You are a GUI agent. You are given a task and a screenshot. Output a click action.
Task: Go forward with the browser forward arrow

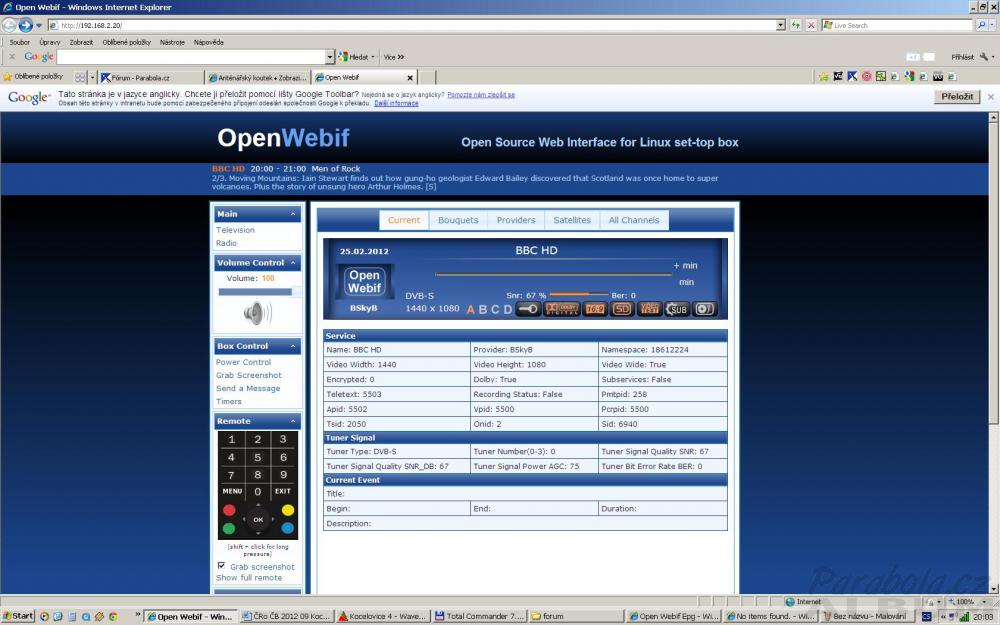point(26,26)
